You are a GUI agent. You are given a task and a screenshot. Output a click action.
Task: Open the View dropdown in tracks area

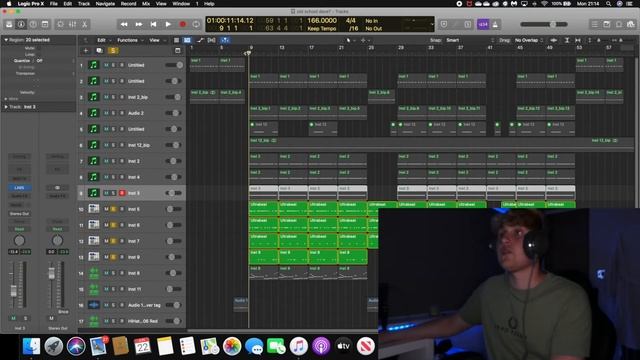[x=156, y=40]
